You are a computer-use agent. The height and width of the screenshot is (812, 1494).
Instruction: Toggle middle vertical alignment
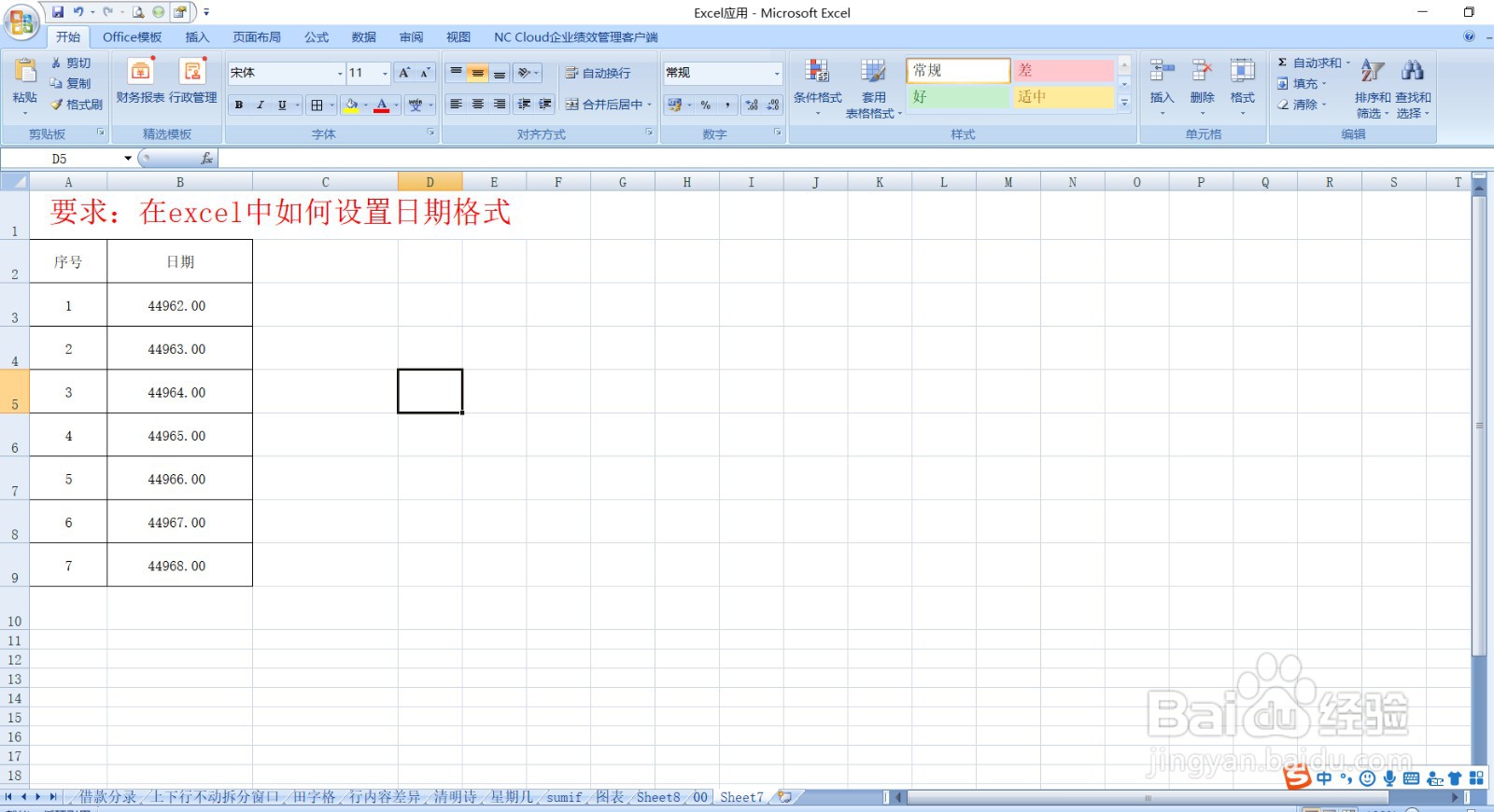tap(477, 73)
